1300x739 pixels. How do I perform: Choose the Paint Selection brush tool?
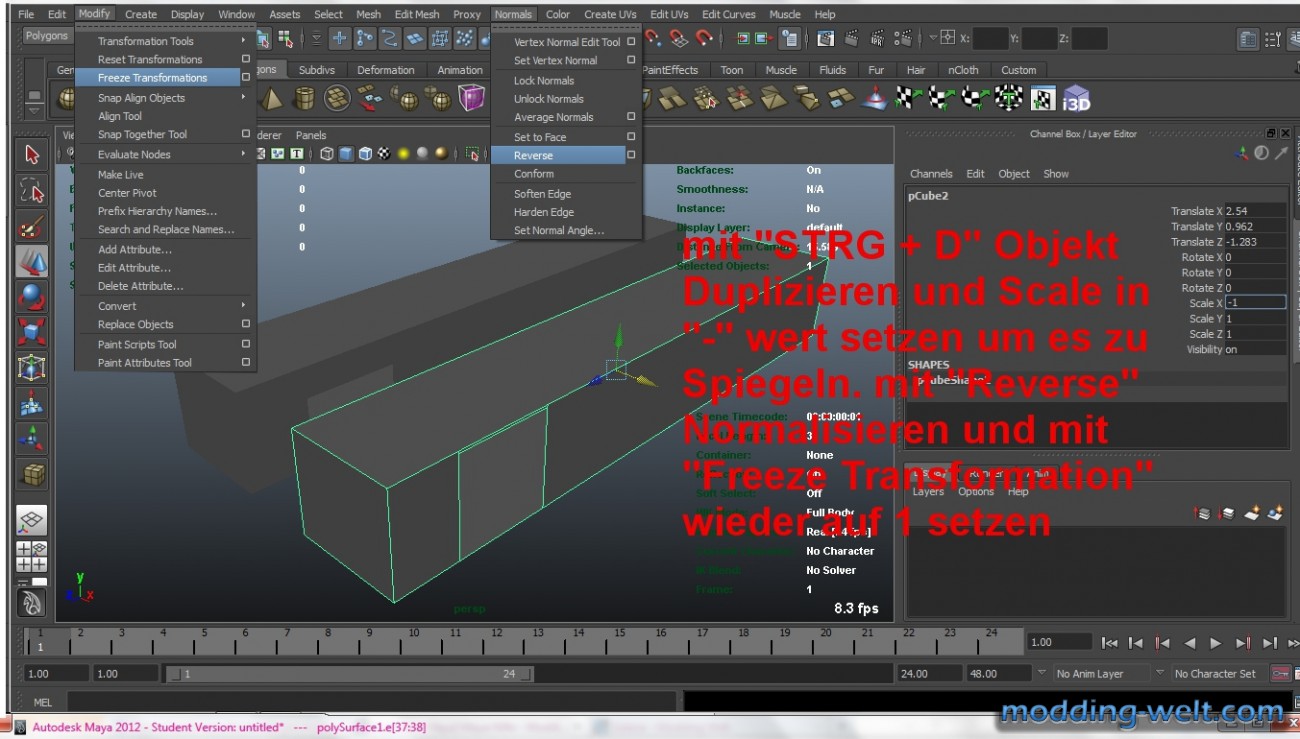click(x=32, y=226)
